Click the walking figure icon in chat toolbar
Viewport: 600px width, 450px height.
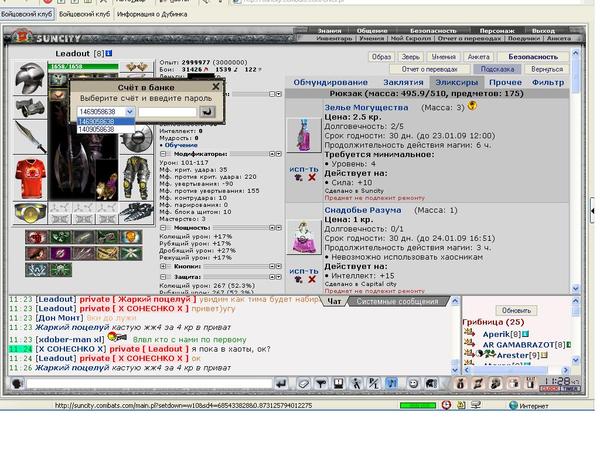click(356, 383)
